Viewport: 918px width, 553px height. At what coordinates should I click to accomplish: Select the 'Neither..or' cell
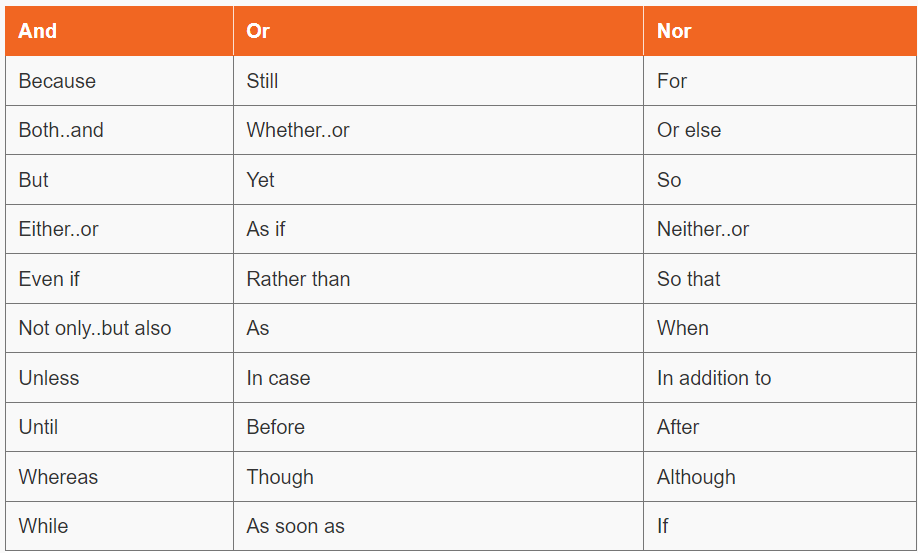[780, 229]
